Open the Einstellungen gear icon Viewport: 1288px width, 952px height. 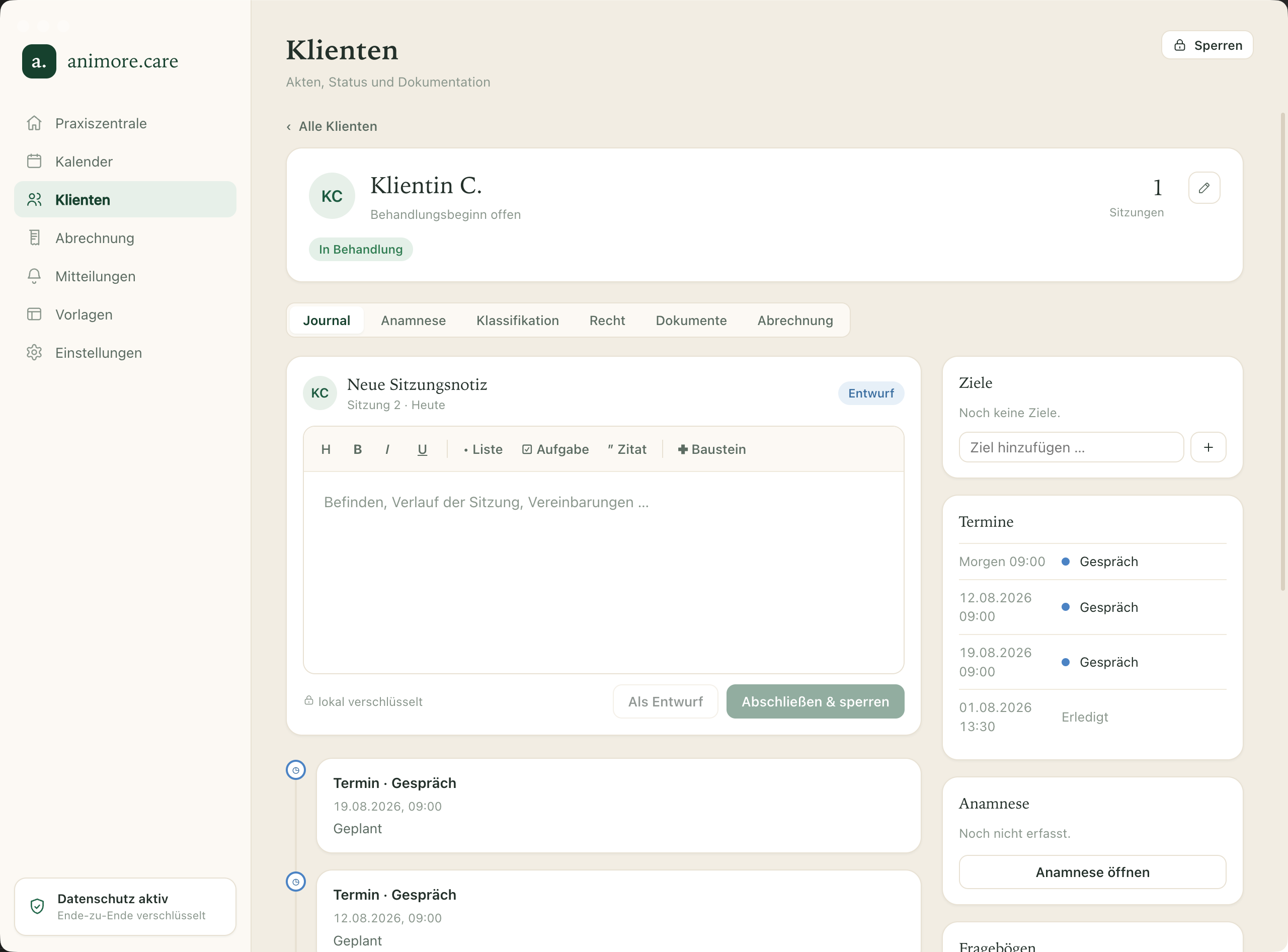pyautogui.click(x=35, y=352)
